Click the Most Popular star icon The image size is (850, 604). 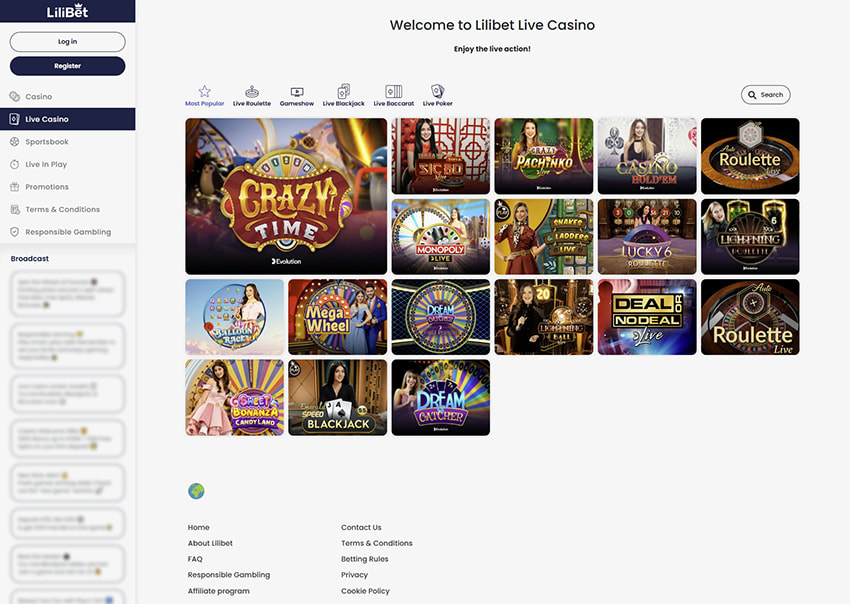pyautogui.click(x=205, y=91)
